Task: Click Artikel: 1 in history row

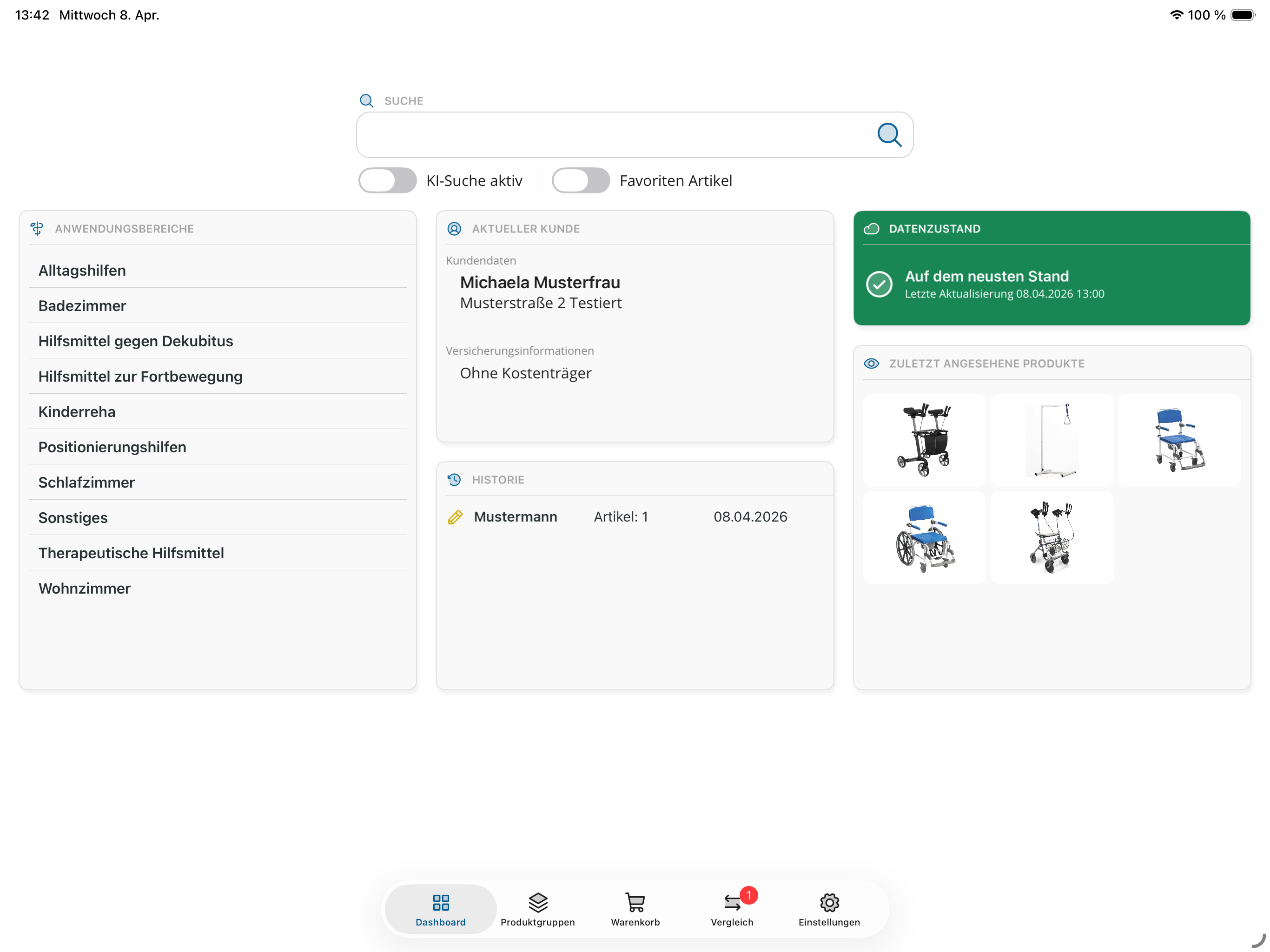Action: [x=621, y=517]
